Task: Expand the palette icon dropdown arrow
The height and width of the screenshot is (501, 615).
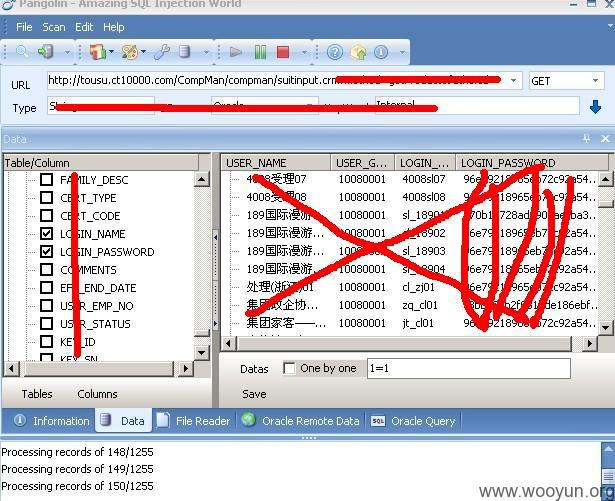Action: [144, 51]
